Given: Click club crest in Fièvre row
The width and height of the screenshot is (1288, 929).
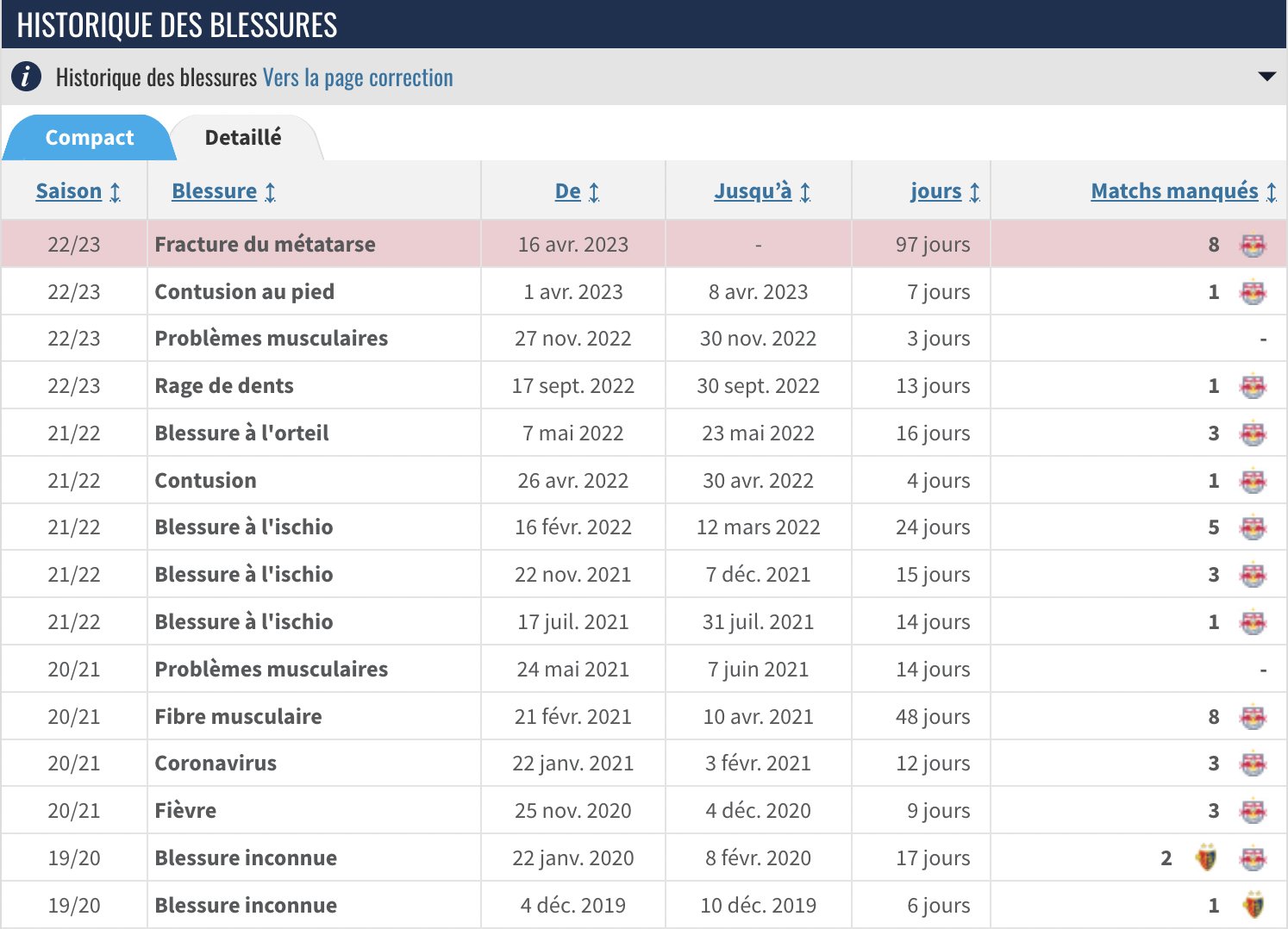Looking at the screenshot, I should coord(1252,811).
